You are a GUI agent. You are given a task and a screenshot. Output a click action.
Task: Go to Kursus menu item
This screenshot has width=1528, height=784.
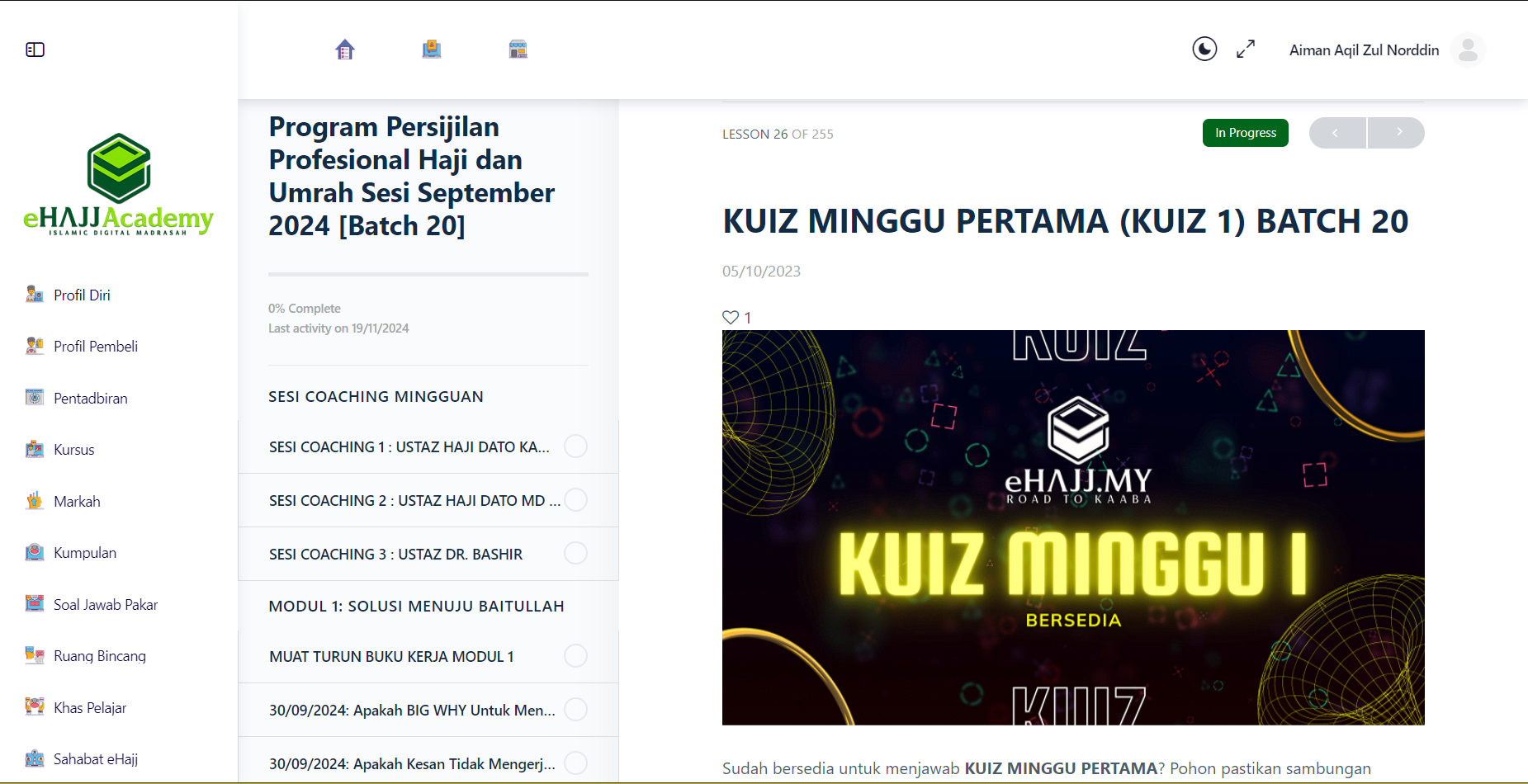(74, 450)
